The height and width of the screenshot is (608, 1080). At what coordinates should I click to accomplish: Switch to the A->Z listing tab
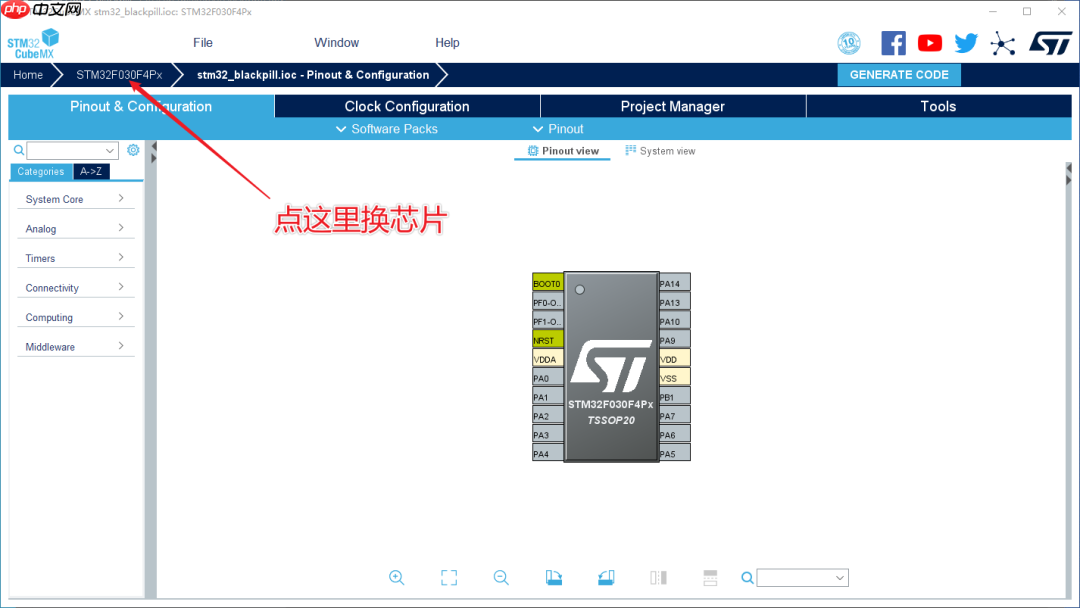tap(91, 171)
